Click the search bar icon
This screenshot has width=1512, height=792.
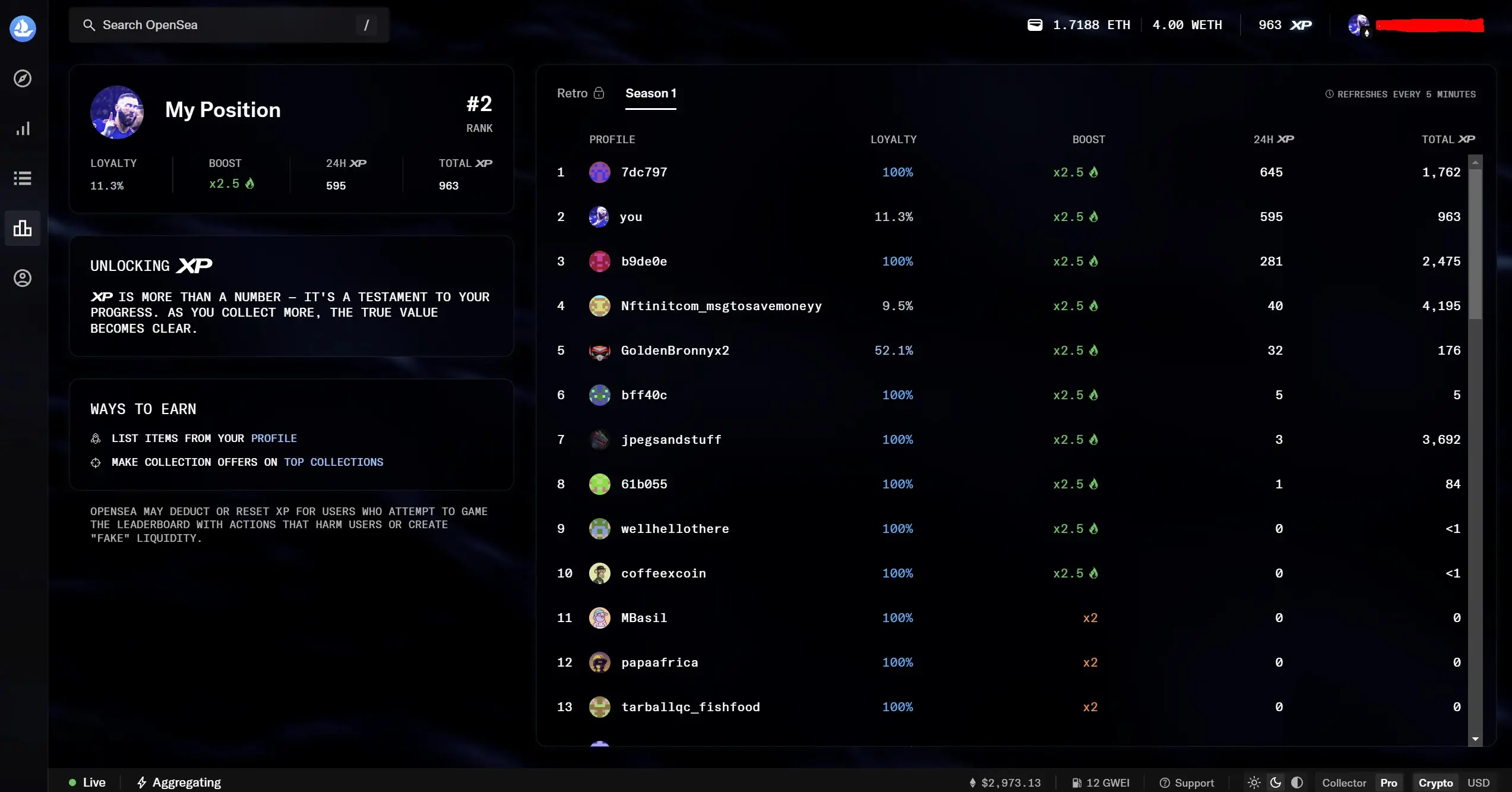tap(90, 24)
